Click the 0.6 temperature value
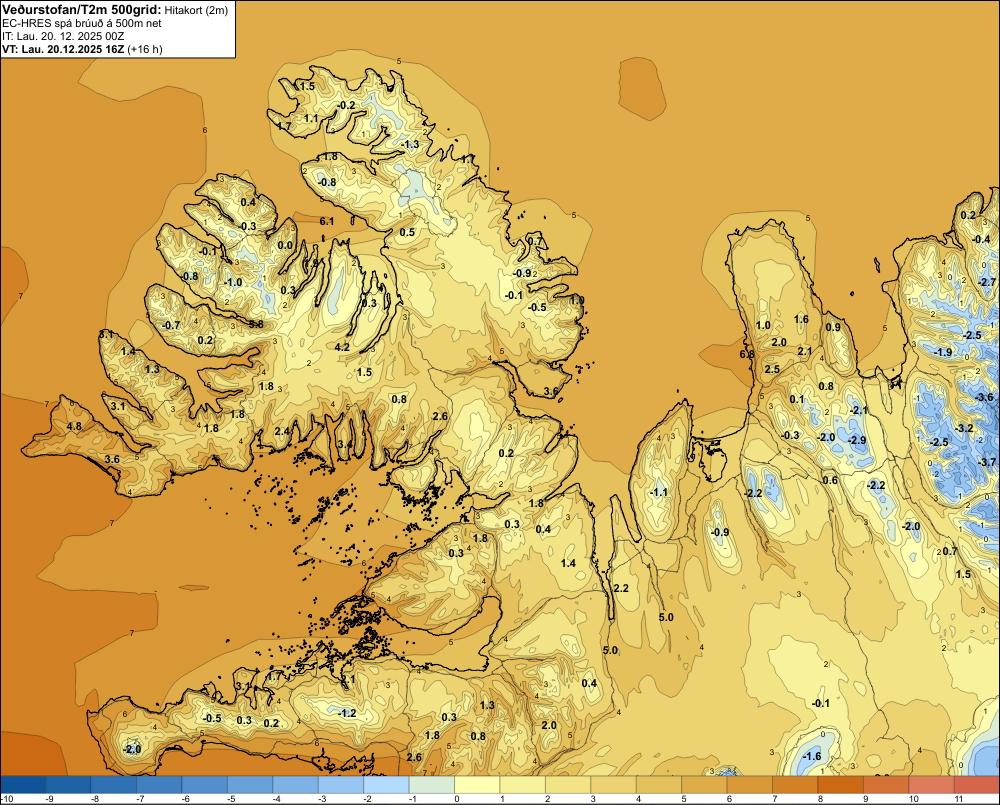Viewport: 1000px width, 805px height. (830, 480)
